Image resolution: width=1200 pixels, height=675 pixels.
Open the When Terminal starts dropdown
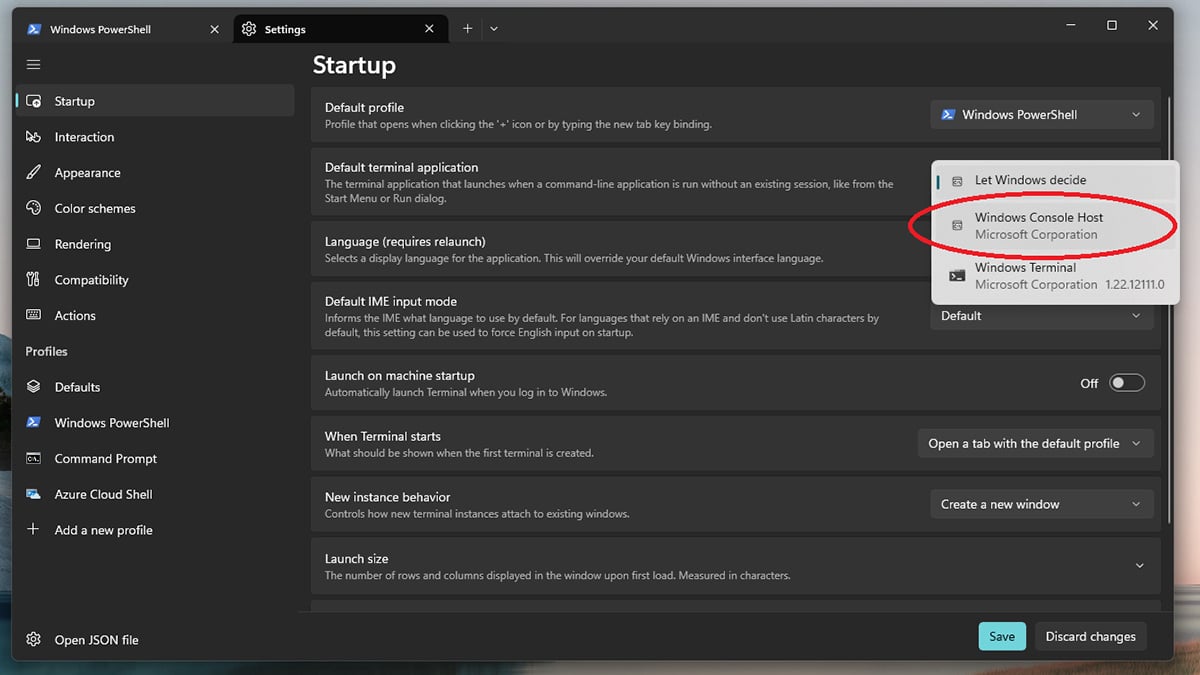point(1036,444)
